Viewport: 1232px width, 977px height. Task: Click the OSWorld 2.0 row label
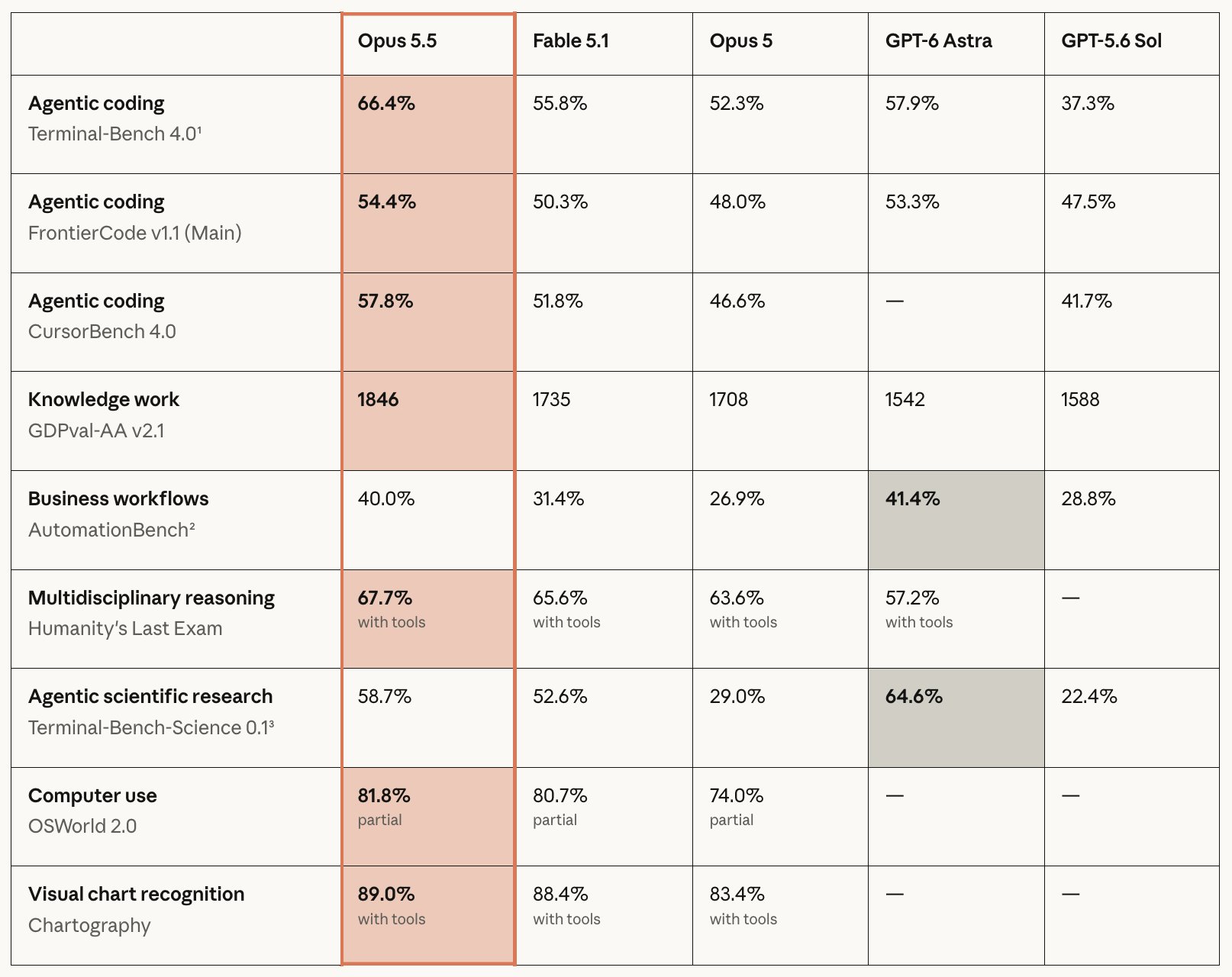82,827
